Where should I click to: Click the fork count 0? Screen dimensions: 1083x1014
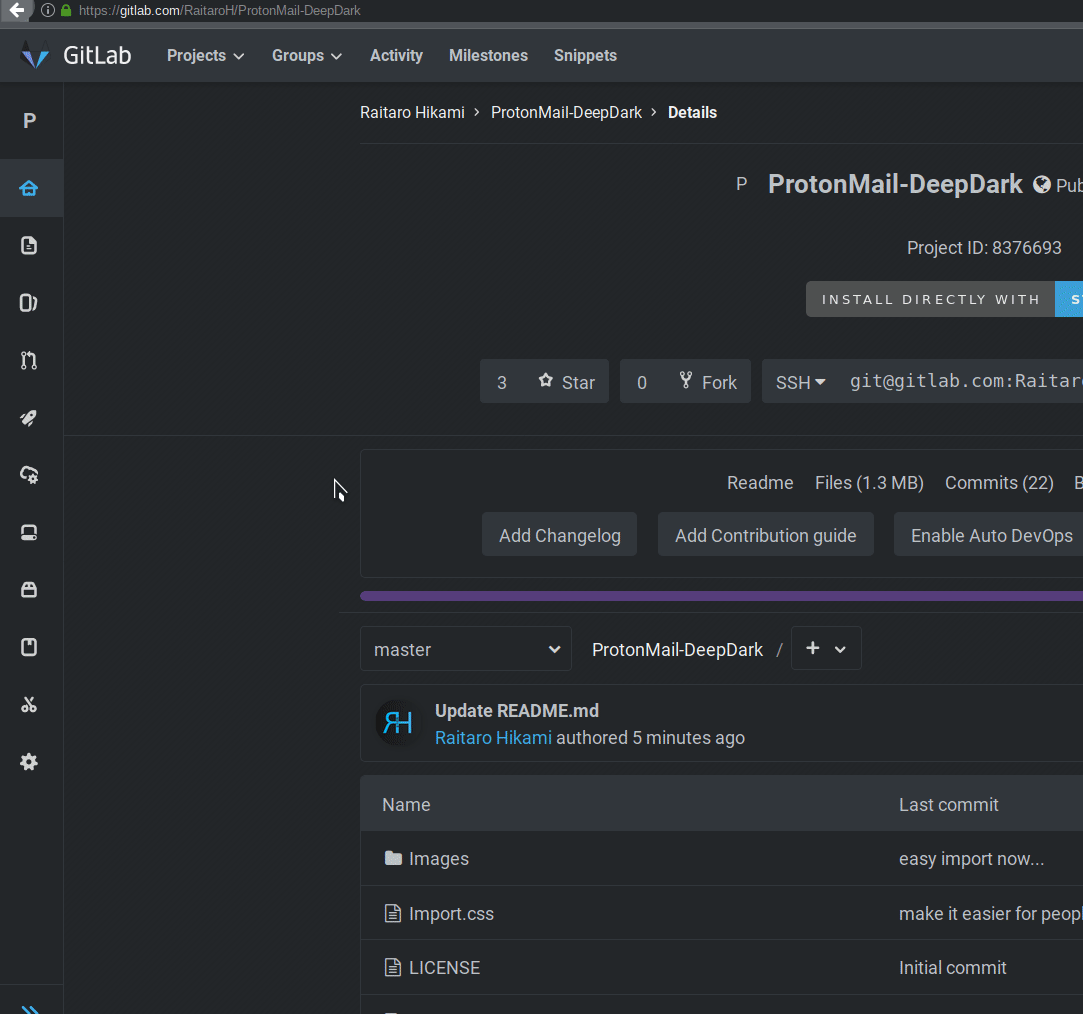642,381
